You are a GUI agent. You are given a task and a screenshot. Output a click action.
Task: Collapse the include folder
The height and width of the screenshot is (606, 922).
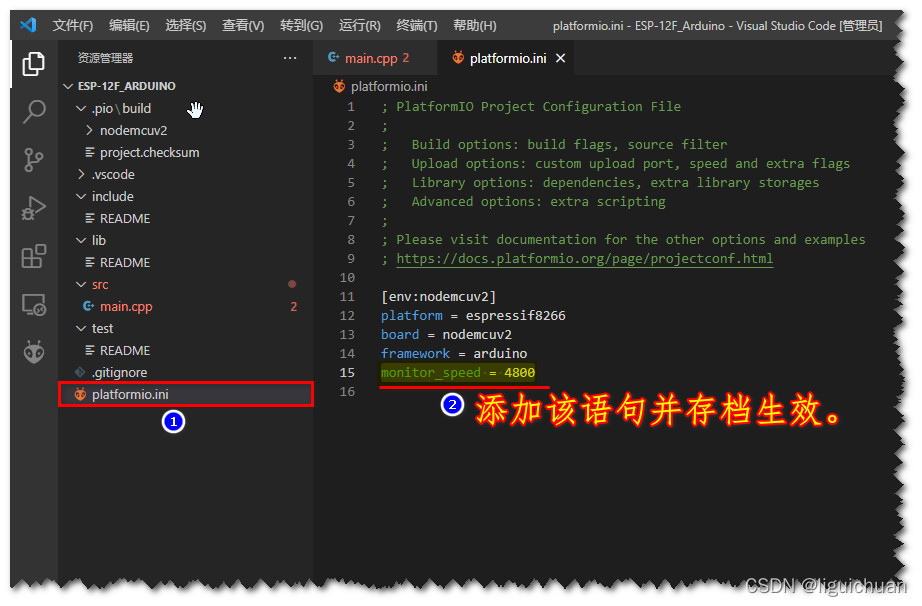[x=81, y=196]
